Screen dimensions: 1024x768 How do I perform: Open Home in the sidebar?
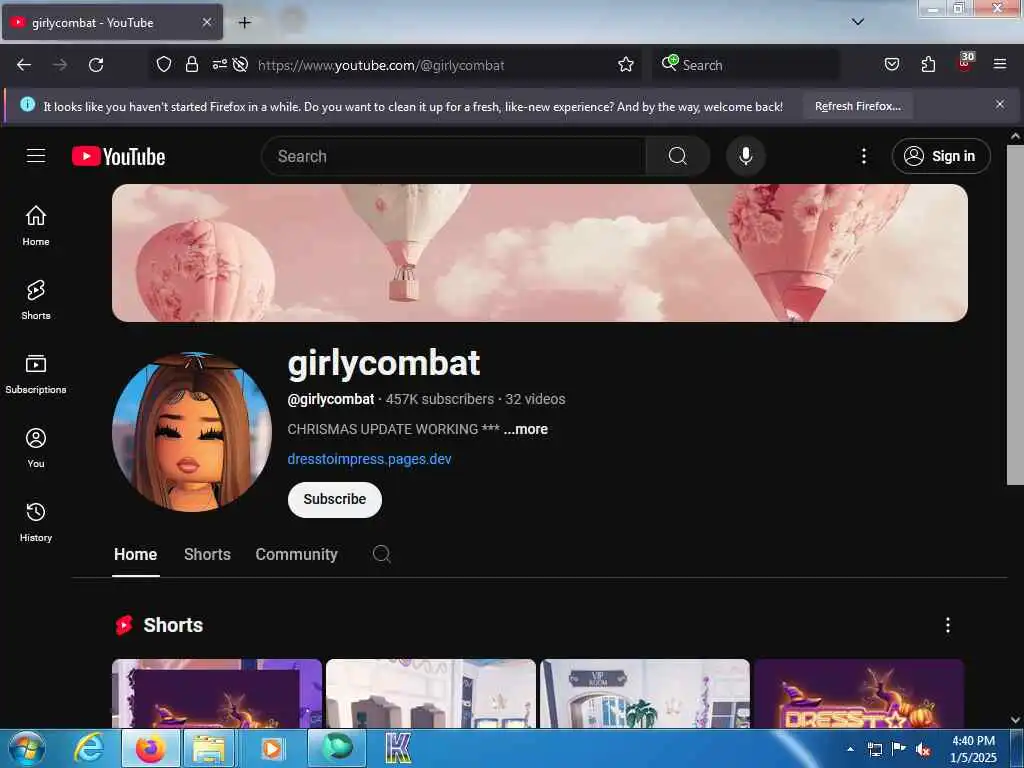tap(36, 226)
